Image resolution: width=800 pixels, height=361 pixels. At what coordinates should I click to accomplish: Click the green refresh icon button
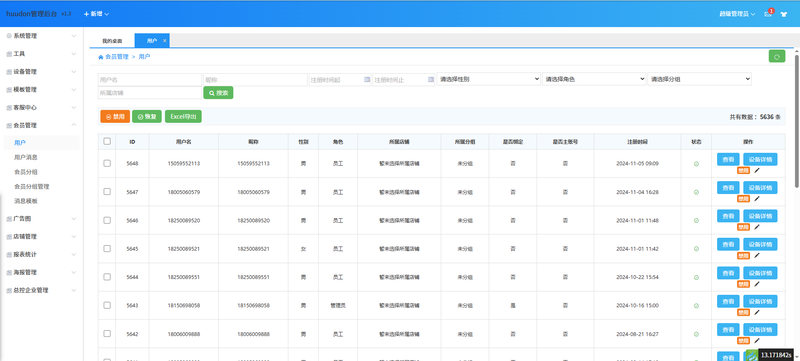point(777,57)
